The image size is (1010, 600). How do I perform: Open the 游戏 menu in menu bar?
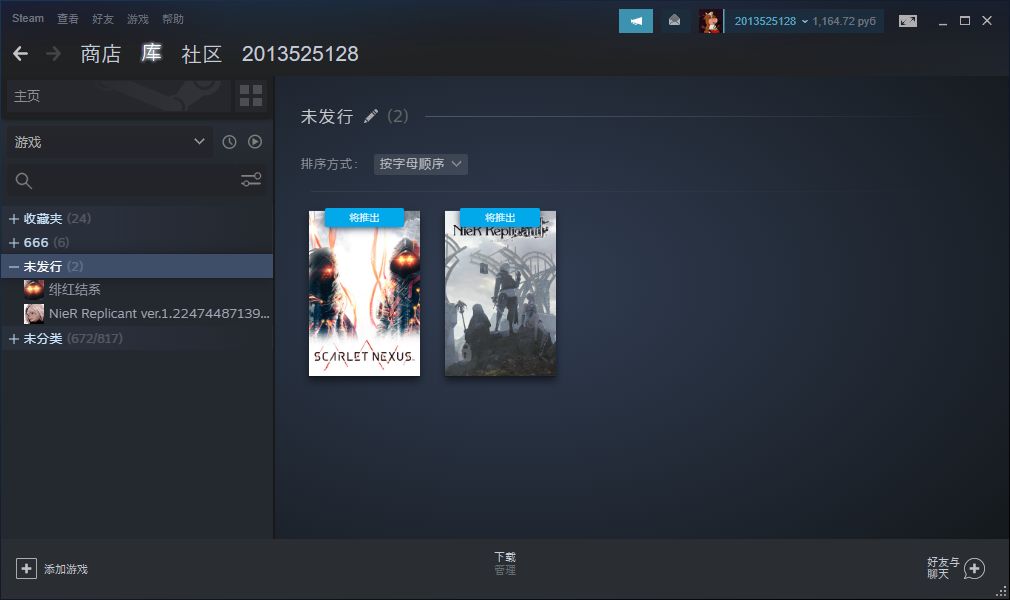tap(138, 19)
